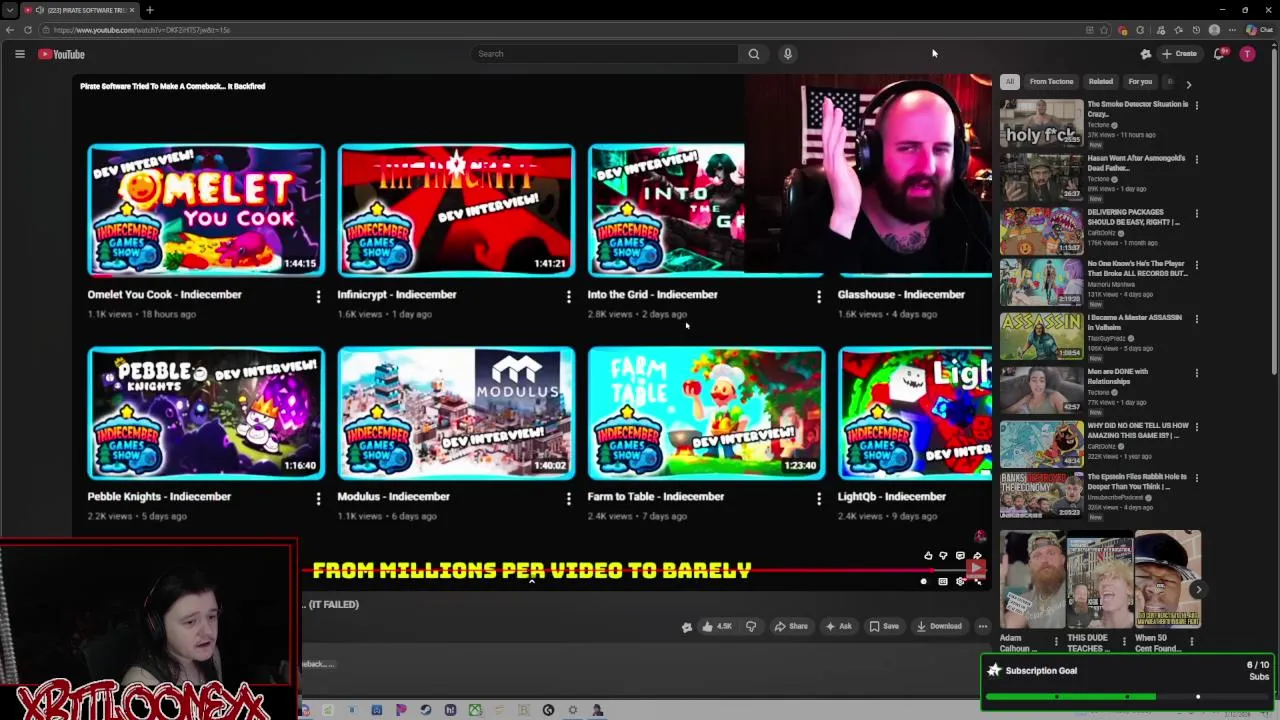Viewport: 1280px width, 720px height.
Task: Click the in-player thumbs-up icon
Action: pos(928,556)
